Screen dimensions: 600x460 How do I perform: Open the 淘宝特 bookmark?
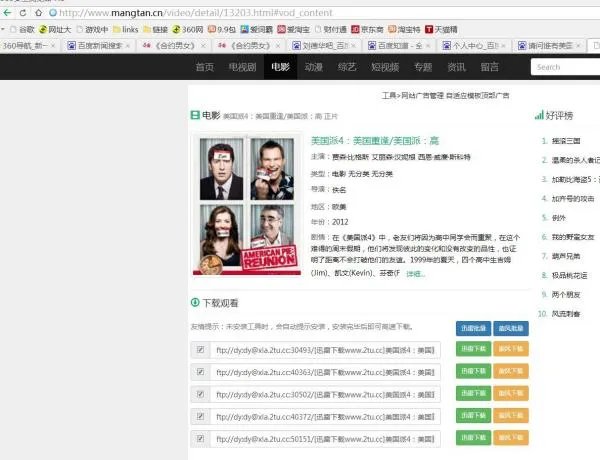[404, 29]
